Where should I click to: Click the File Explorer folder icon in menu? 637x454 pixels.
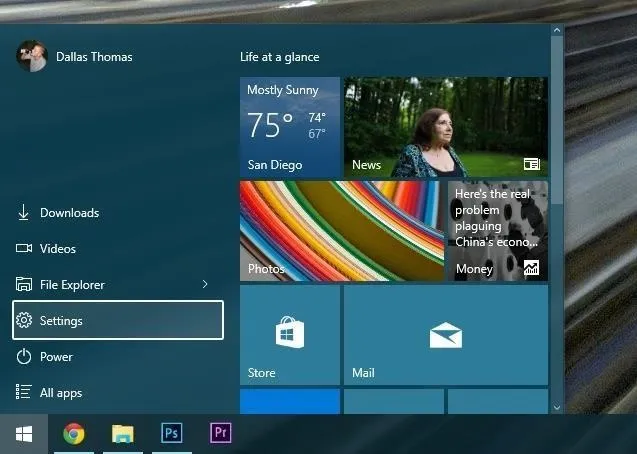tap(24, 284)
